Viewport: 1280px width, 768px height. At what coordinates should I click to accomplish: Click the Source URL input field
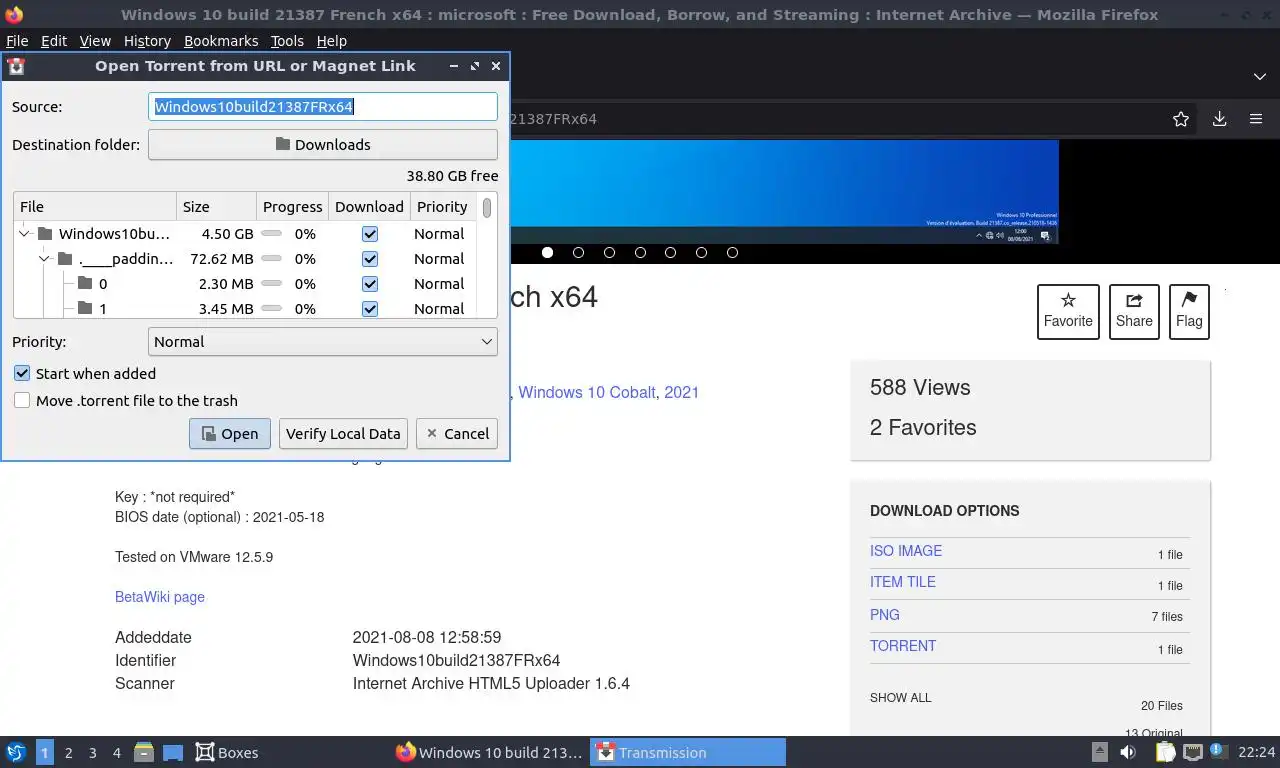coord(323,107)
